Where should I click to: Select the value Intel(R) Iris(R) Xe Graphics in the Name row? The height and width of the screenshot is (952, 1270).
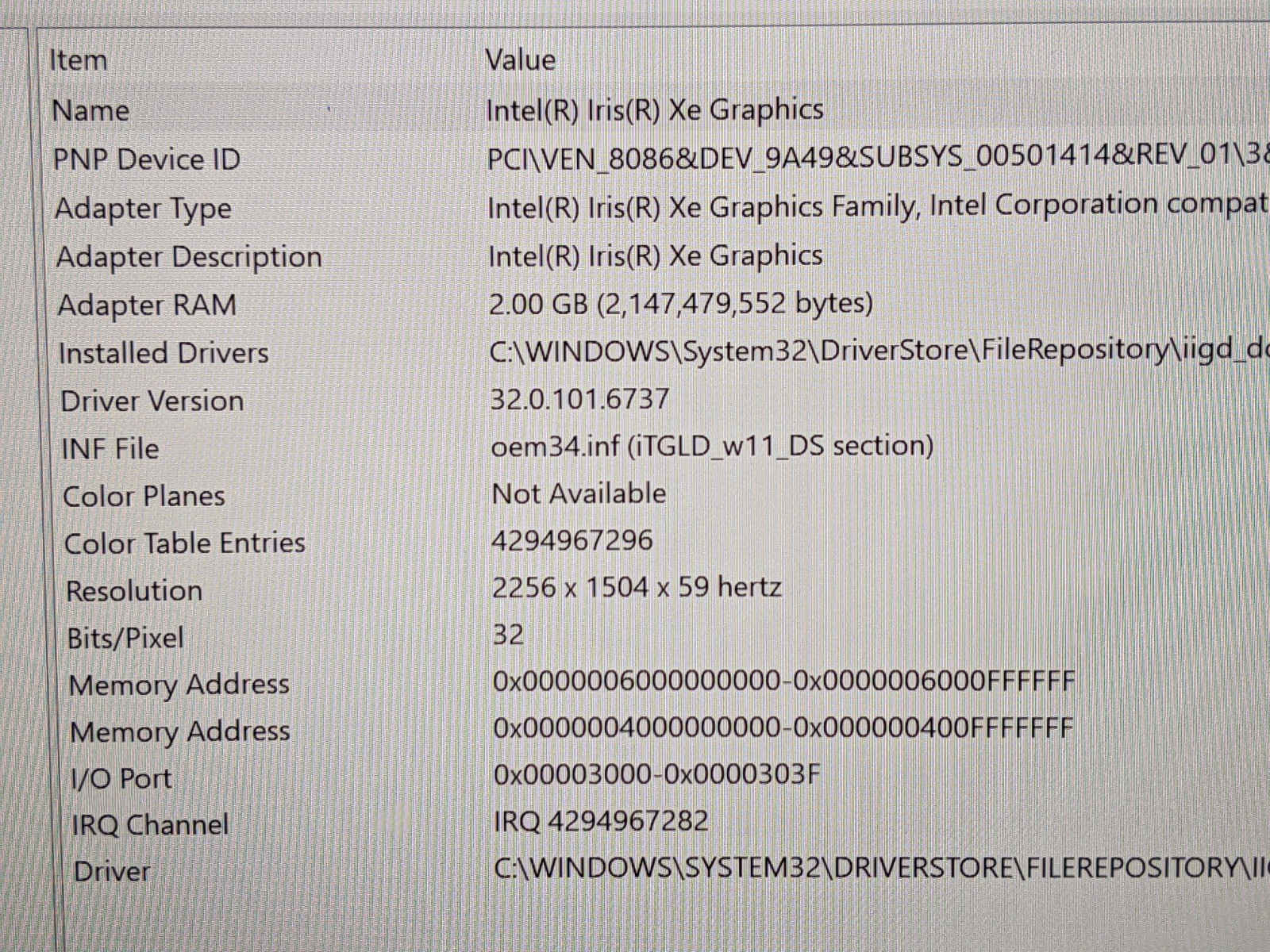pos(655,109)
